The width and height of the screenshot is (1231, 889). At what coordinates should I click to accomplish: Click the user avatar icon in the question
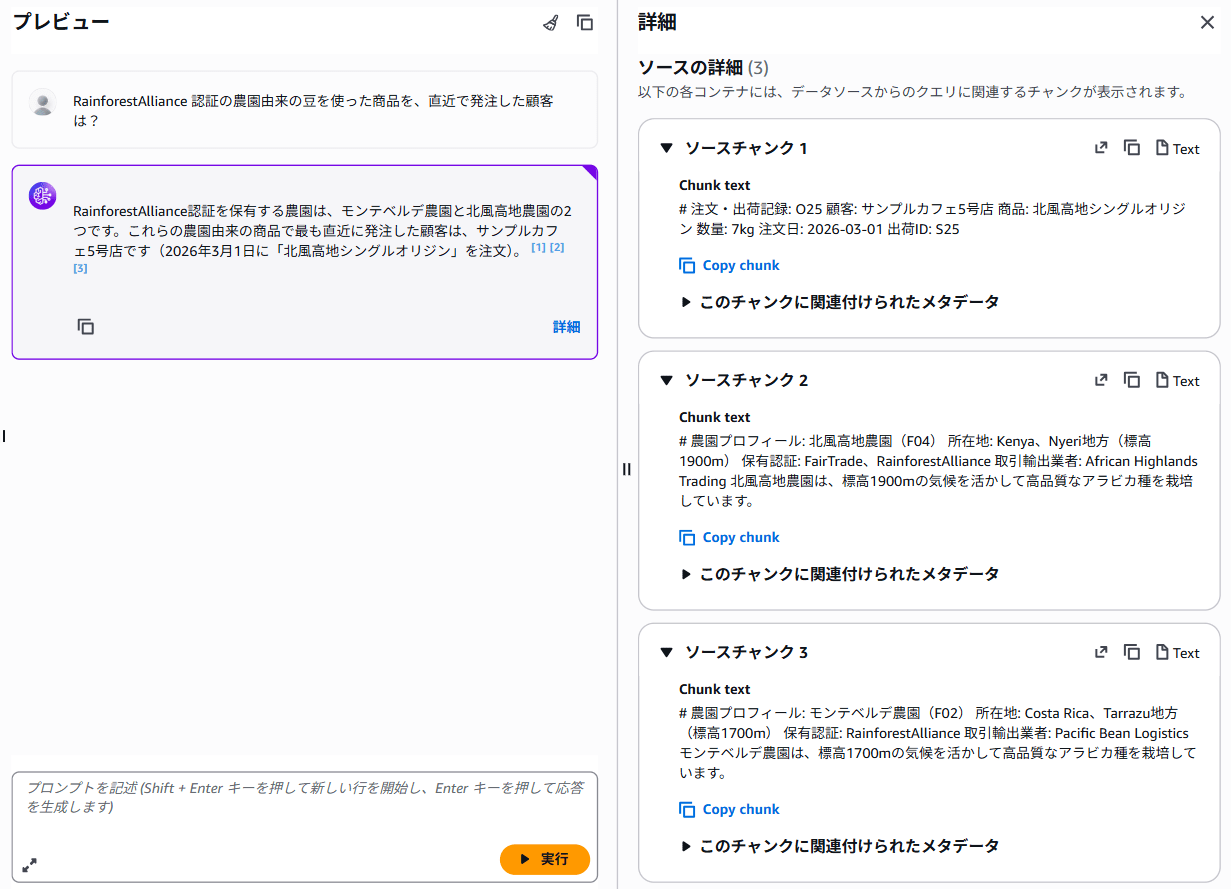coord(42,102)
